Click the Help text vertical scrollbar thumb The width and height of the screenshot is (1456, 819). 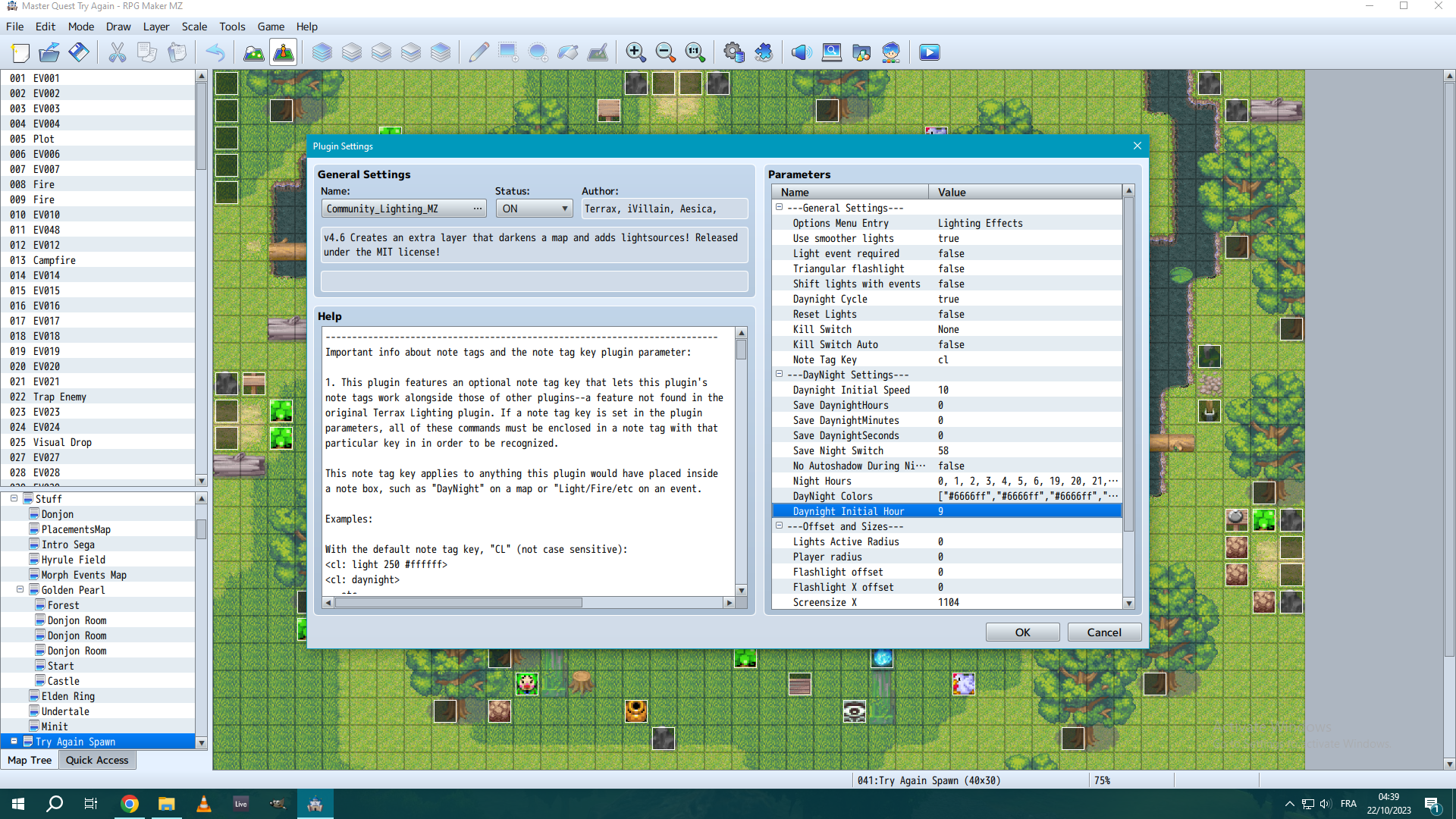(x=741, y=350)
